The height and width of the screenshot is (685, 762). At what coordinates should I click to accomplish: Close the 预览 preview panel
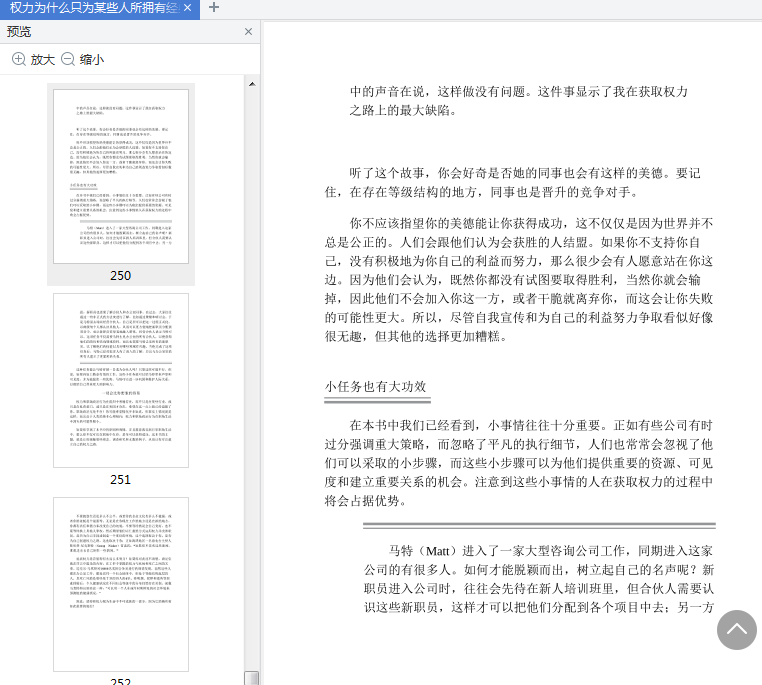tap(248, 32)
